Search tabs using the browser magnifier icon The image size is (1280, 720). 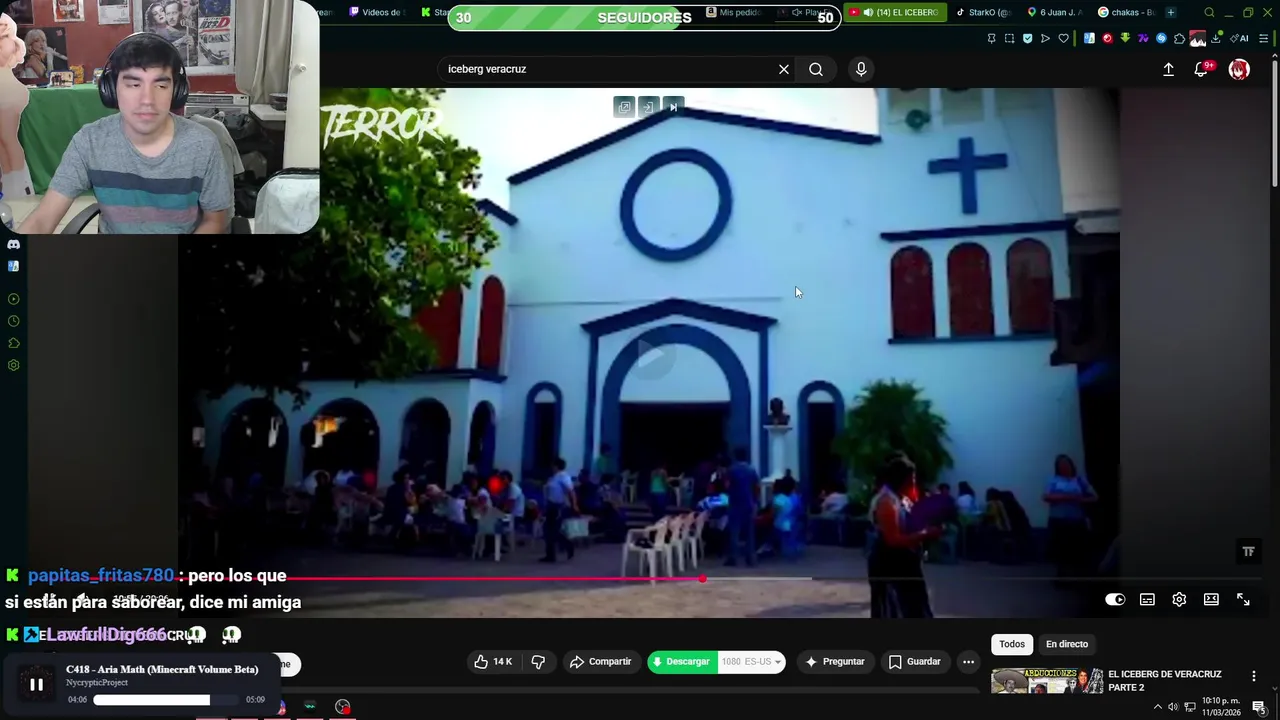tap(1209, 12)
